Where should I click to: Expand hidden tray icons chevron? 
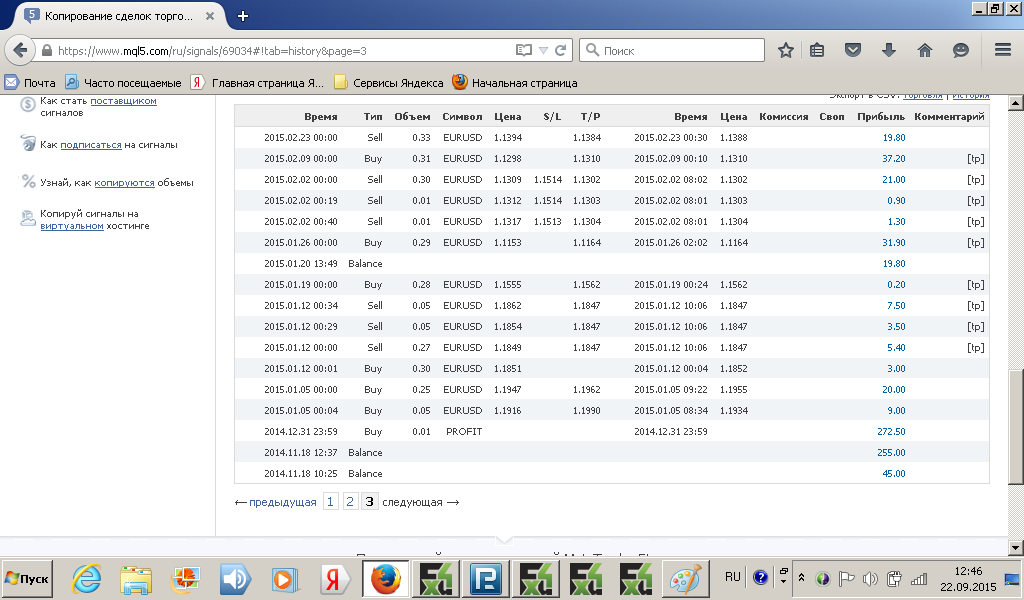tap(801, 578)
